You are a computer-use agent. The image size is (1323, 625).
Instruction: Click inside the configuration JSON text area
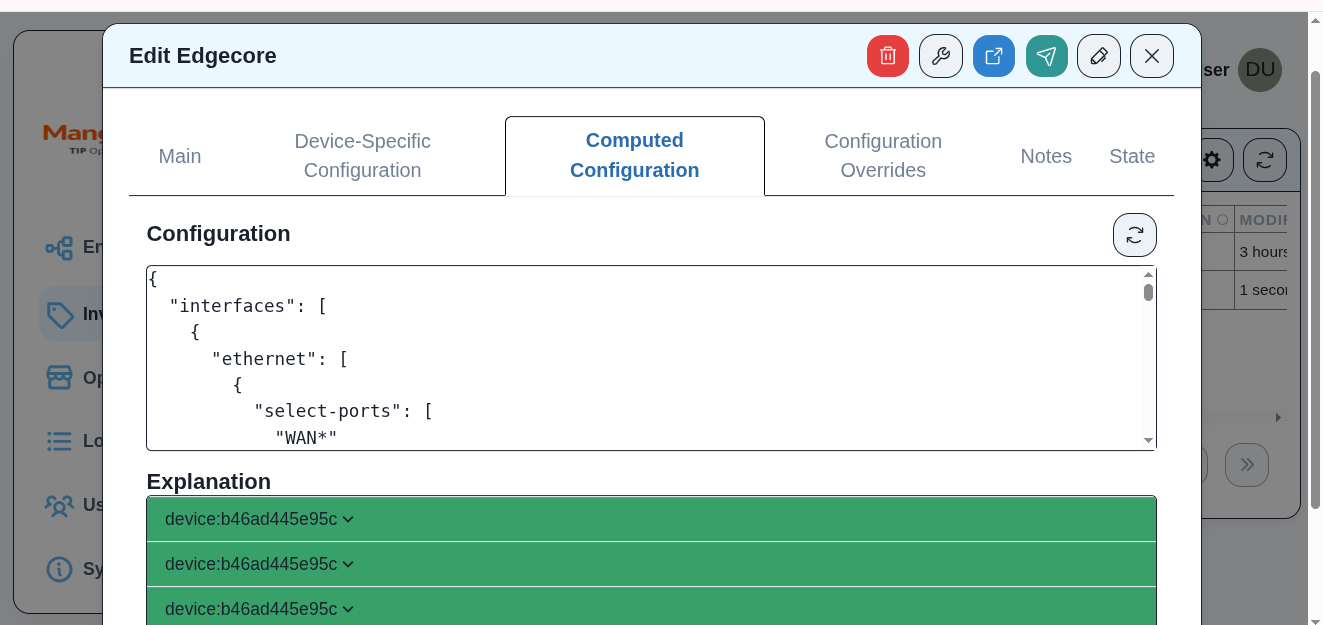point(644,358)
